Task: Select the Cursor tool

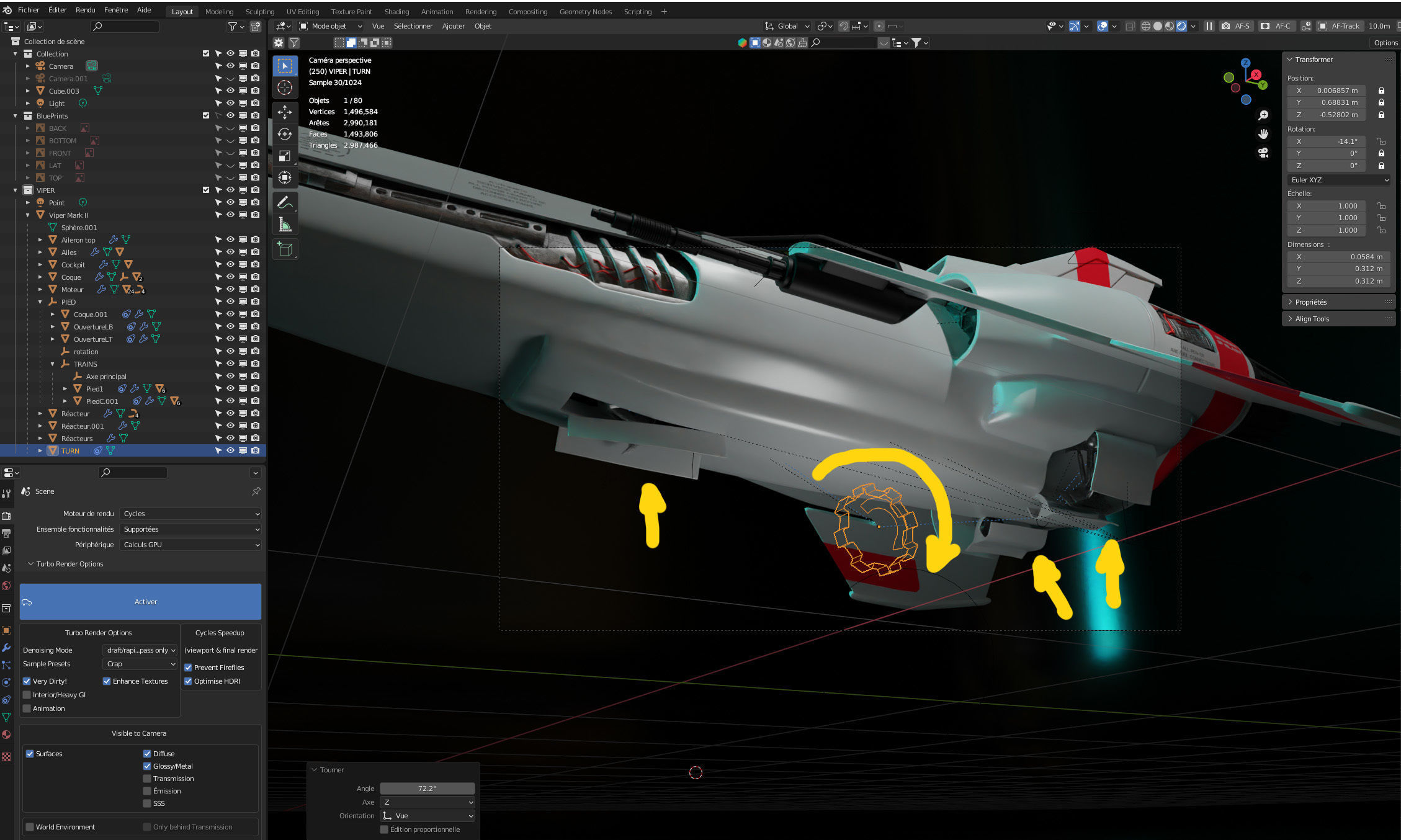Action: coord(285,87)
